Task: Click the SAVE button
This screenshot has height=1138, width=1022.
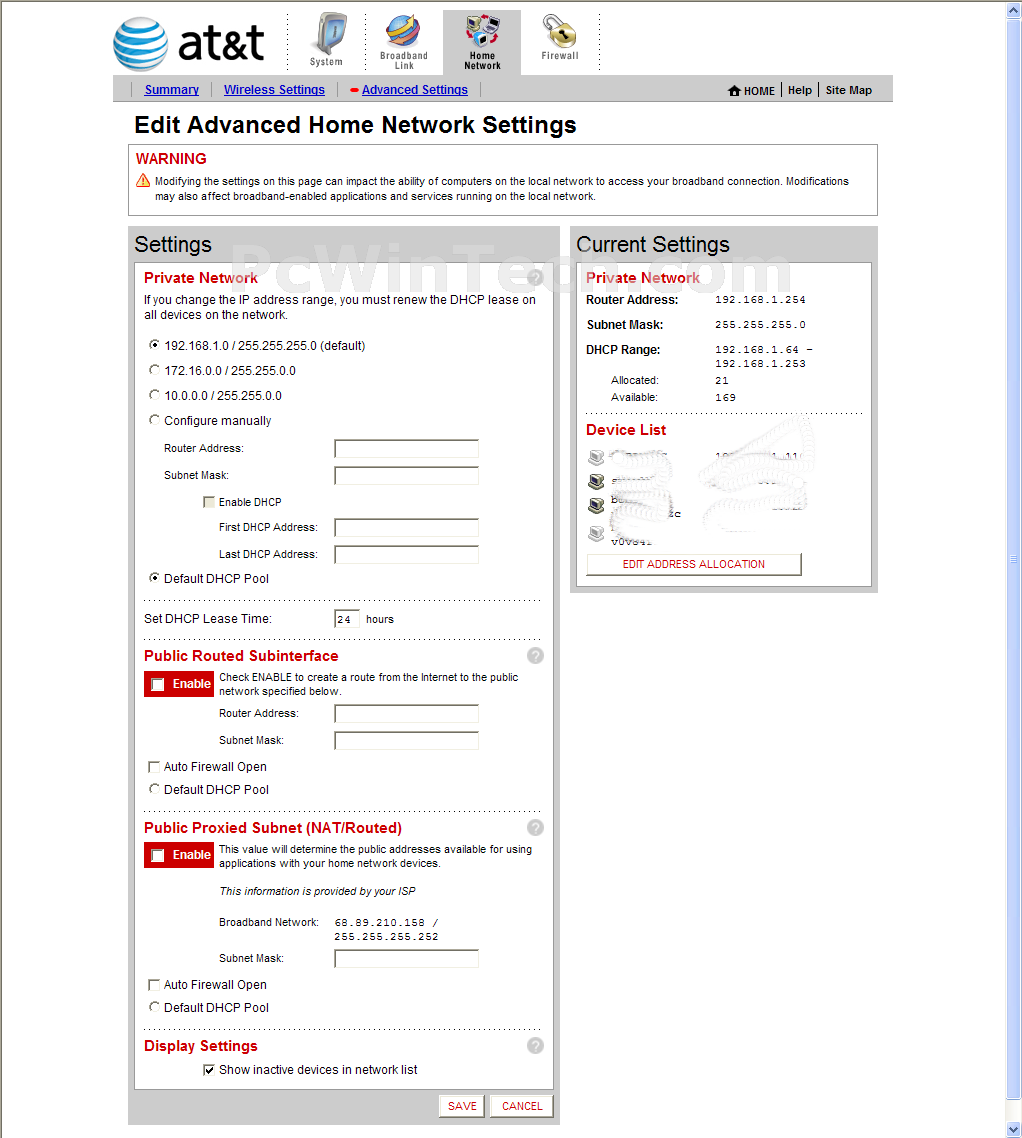Action: [x=462, y=1106]
